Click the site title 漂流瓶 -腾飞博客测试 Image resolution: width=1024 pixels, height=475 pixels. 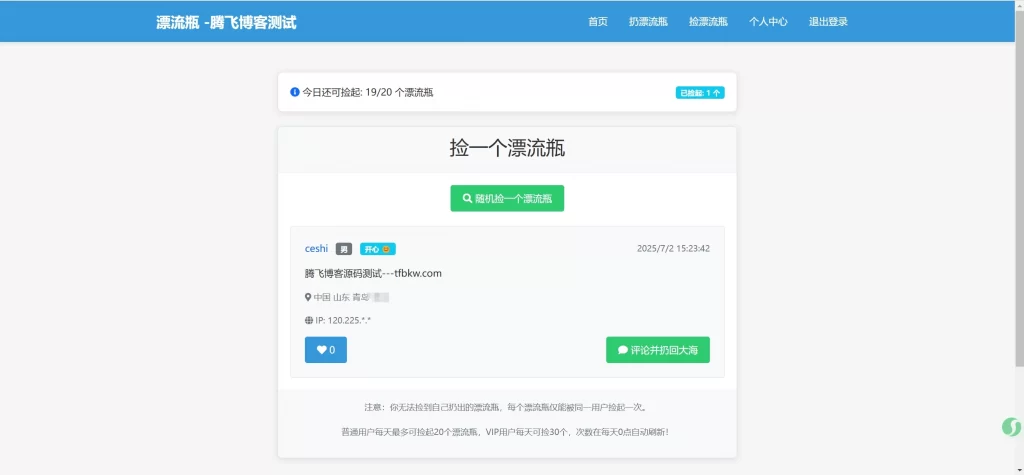(226, 22)
